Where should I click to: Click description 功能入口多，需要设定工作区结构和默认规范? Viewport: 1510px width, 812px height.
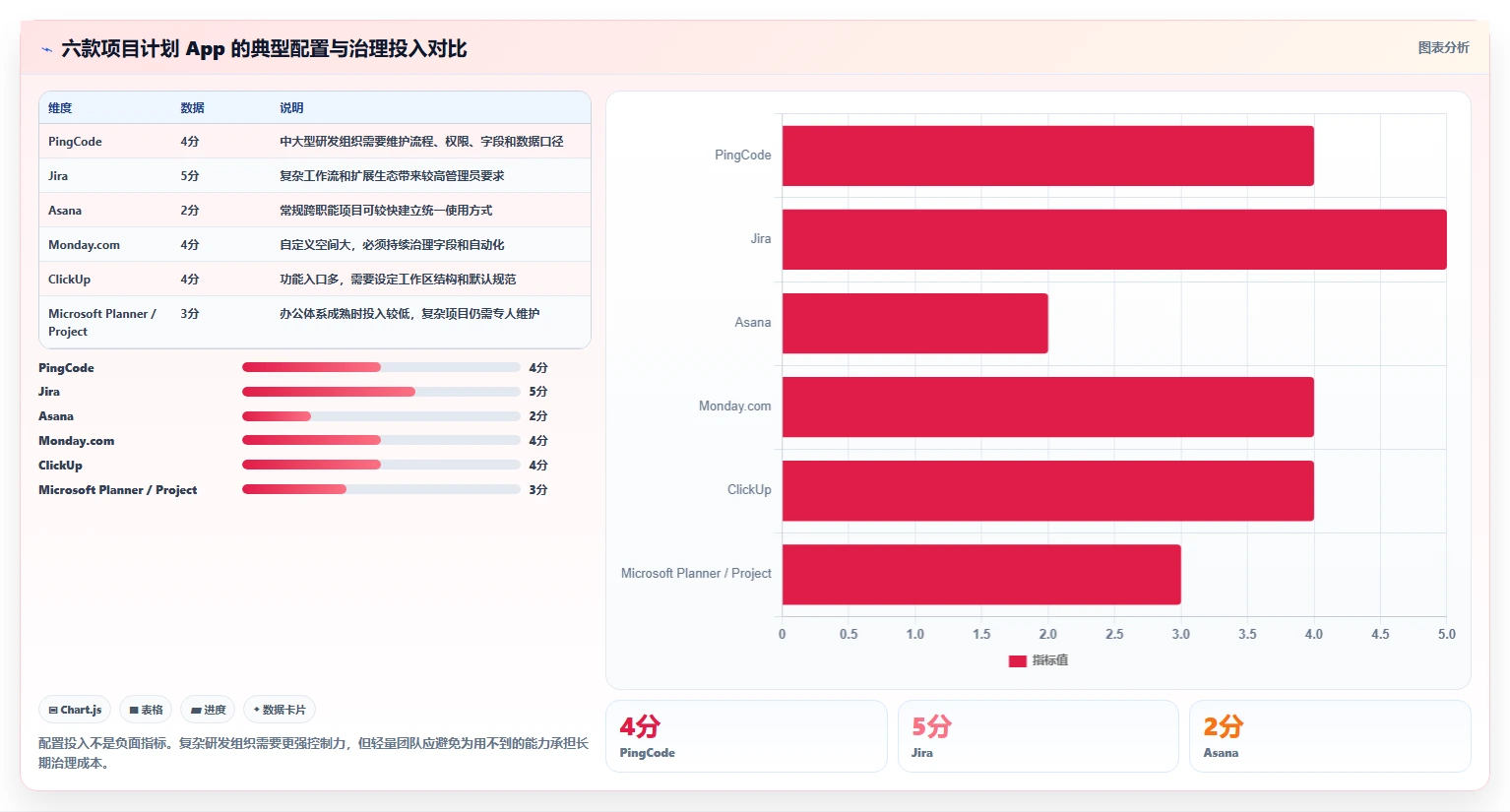point(398,280)
